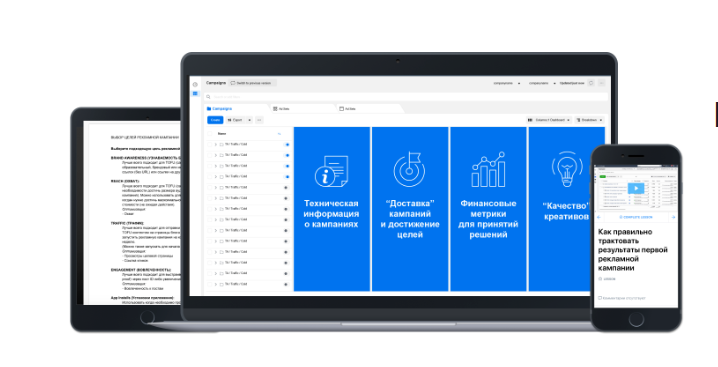Click the lightbulb creative quality icon
The width and height of the screenshot is (718, 367).
coord(567,169)
